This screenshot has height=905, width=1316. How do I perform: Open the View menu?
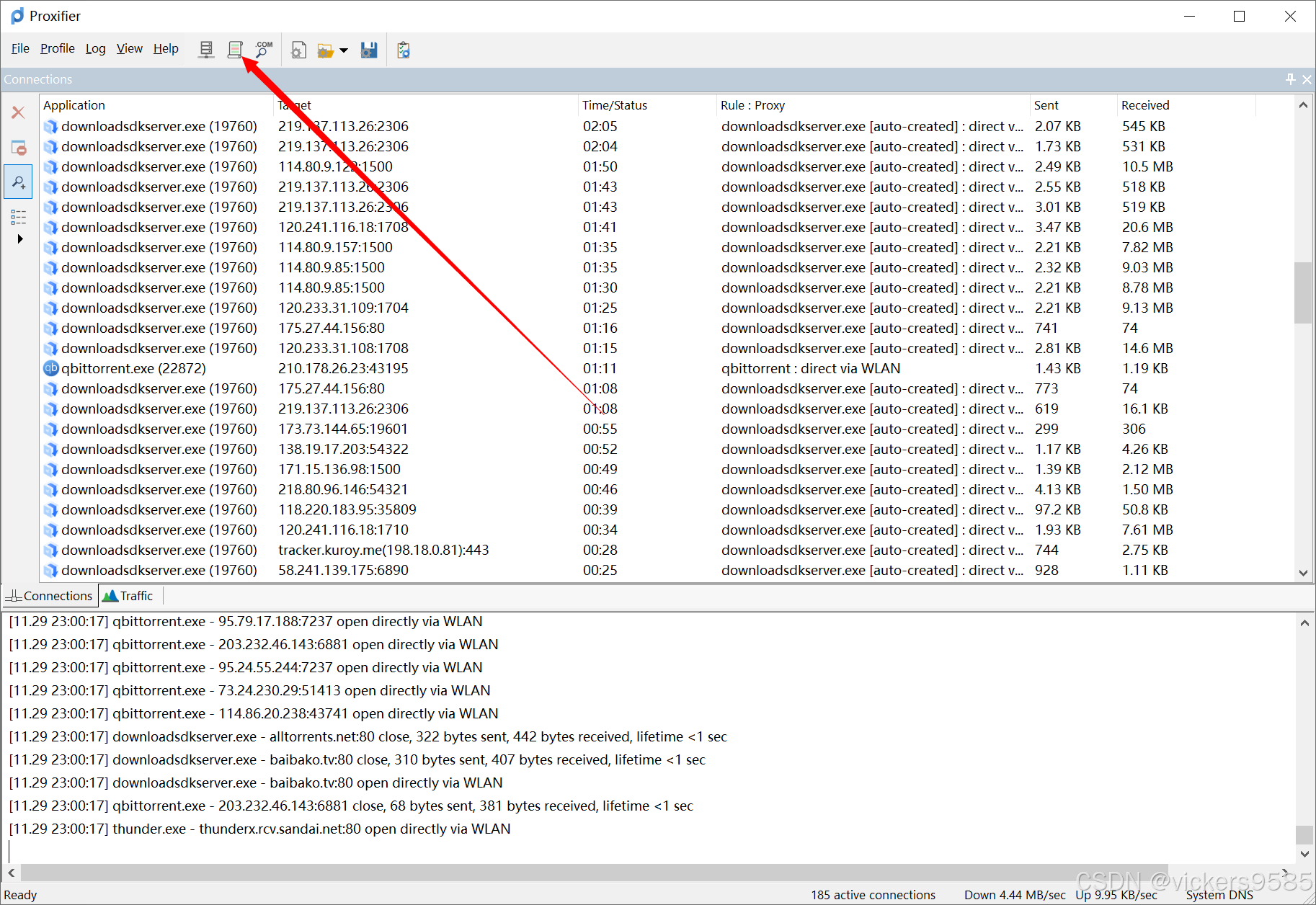point(130,48)
